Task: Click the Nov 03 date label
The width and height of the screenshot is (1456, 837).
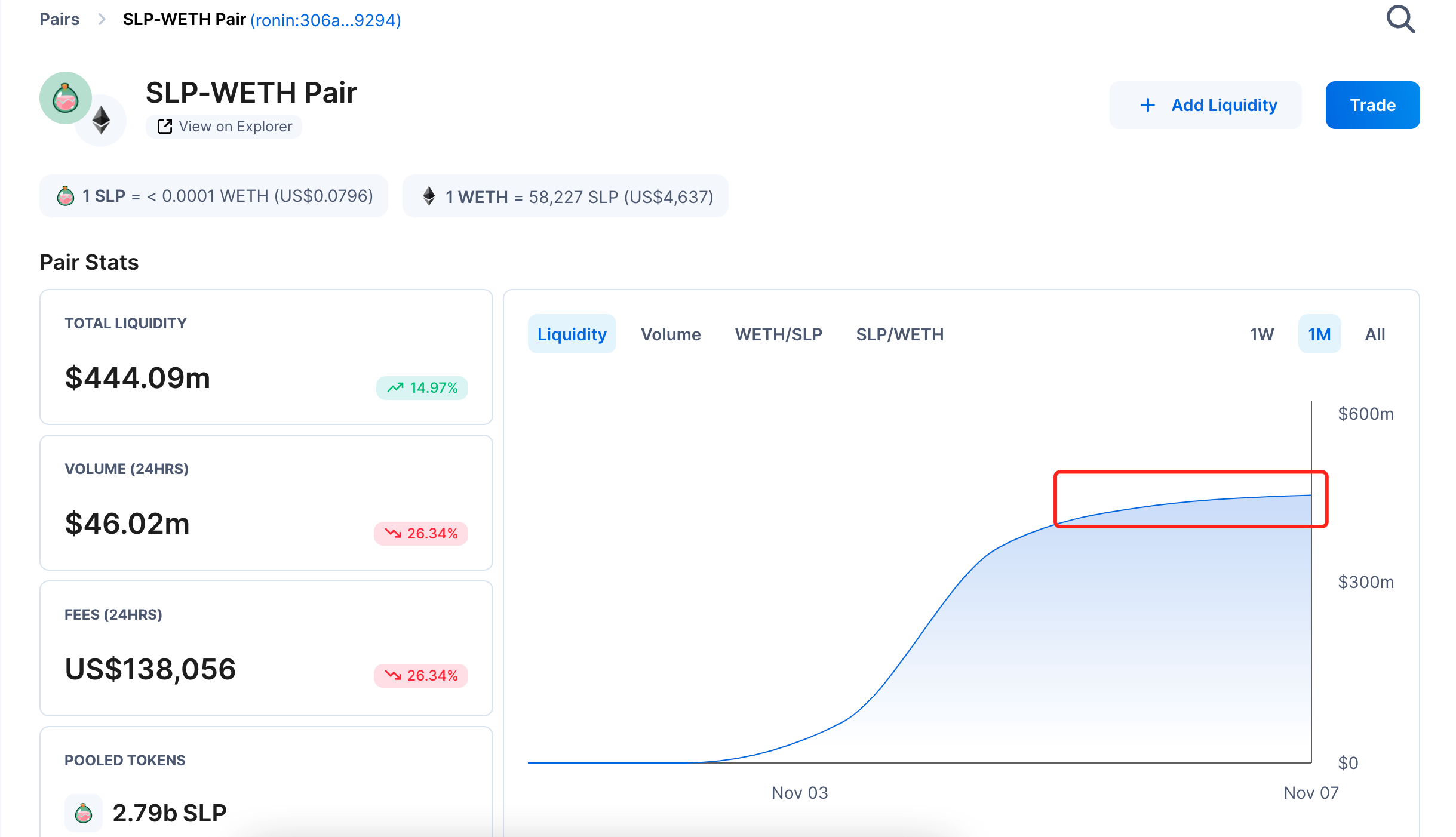Action: coord(800,793)
